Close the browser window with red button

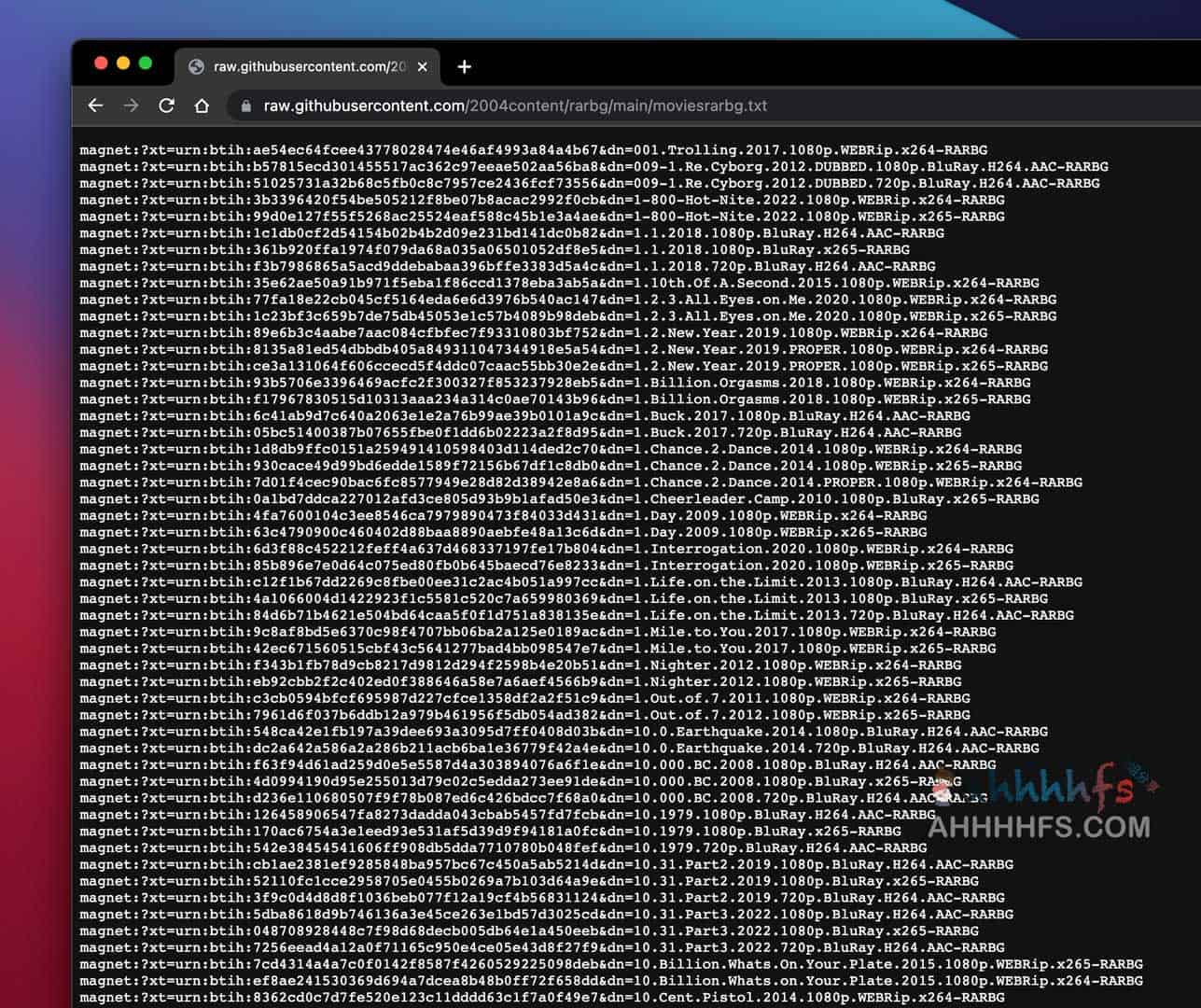[101, 63]
